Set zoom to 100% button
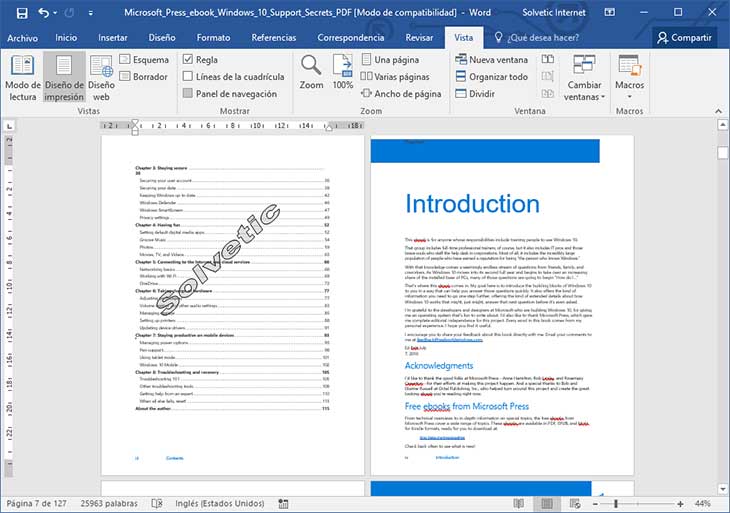The image size is (730, 513). pos(343,72)
